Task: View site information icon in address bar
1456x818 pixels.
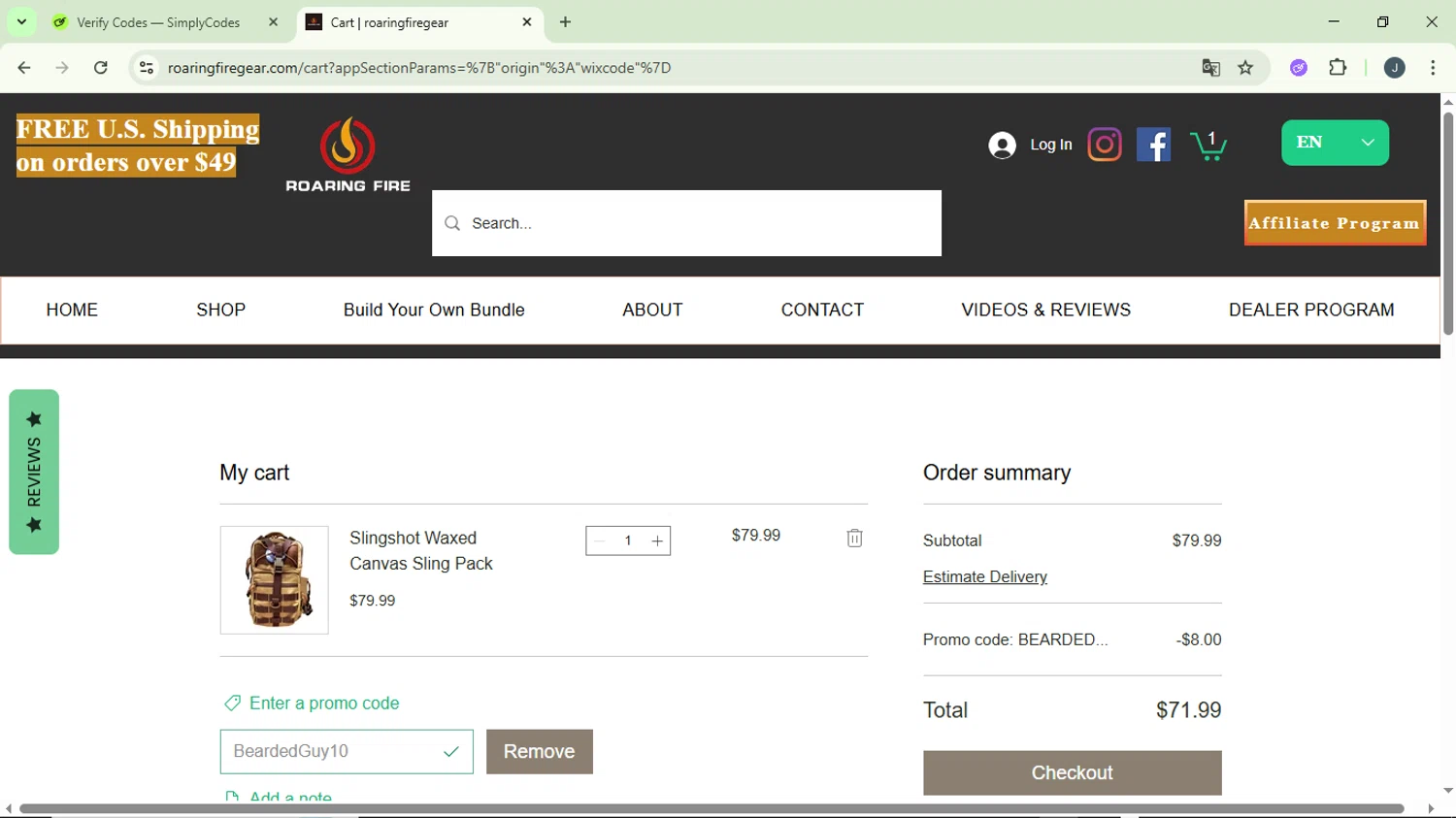Action: 147,68
